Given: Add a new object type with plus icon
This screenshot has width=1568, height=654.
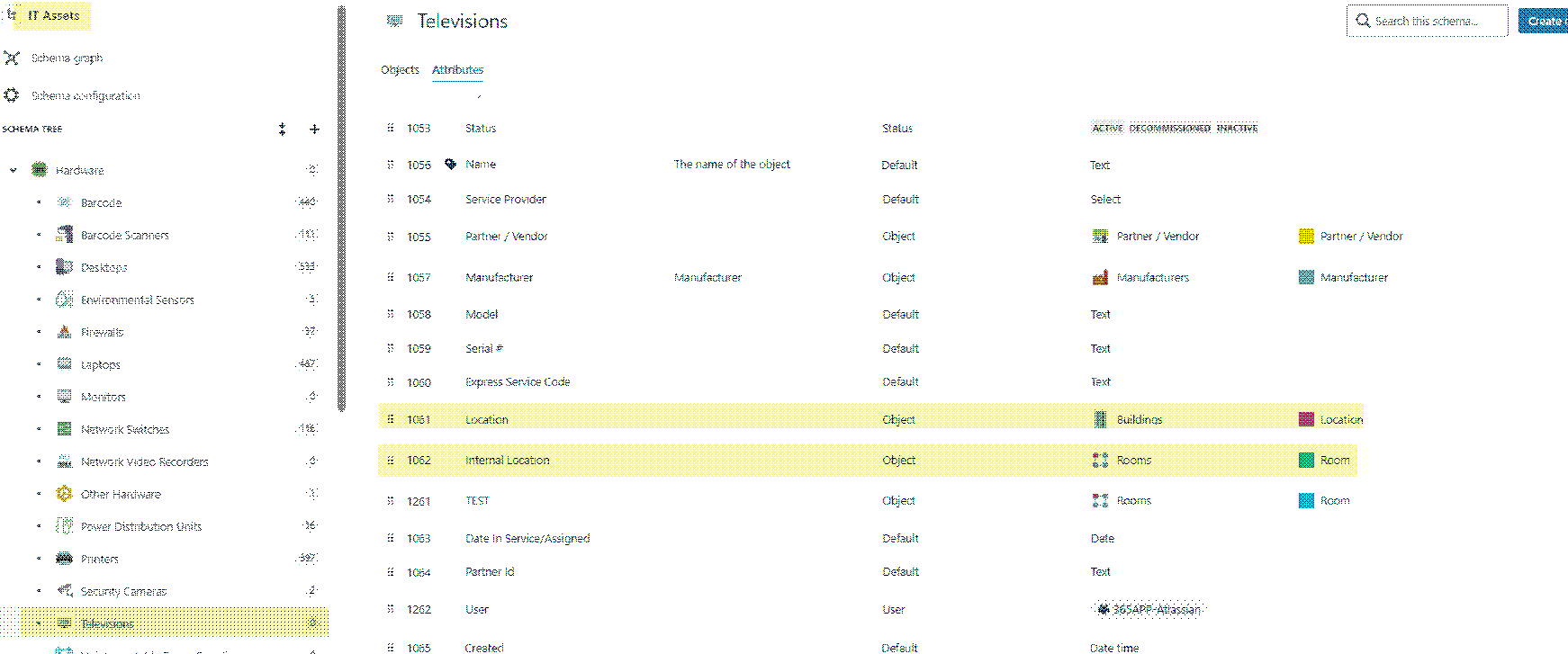Looking at the screenshot, I should (314, 130).
